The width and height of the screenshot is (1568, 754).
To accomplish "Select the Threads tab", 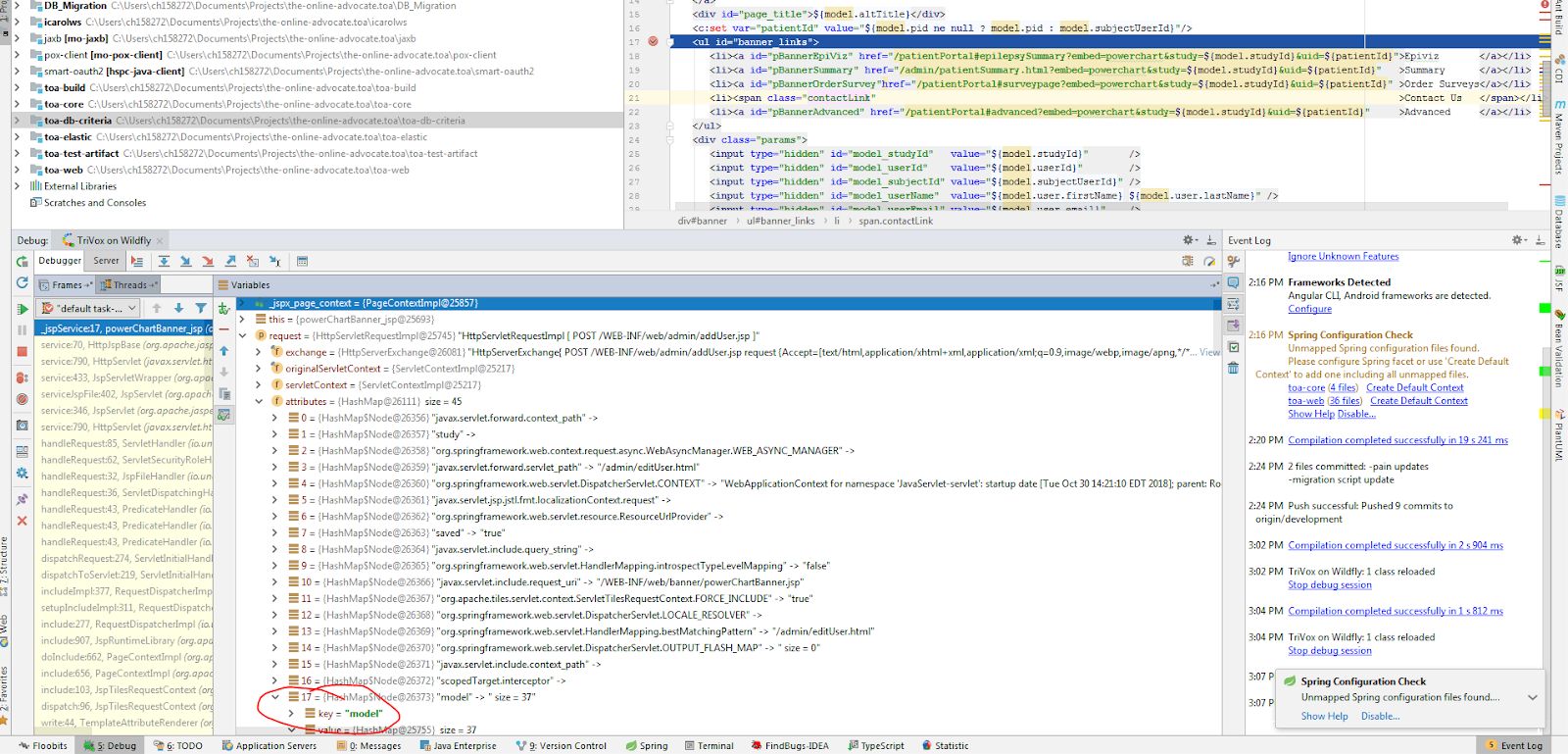I will tap(129, 285).
